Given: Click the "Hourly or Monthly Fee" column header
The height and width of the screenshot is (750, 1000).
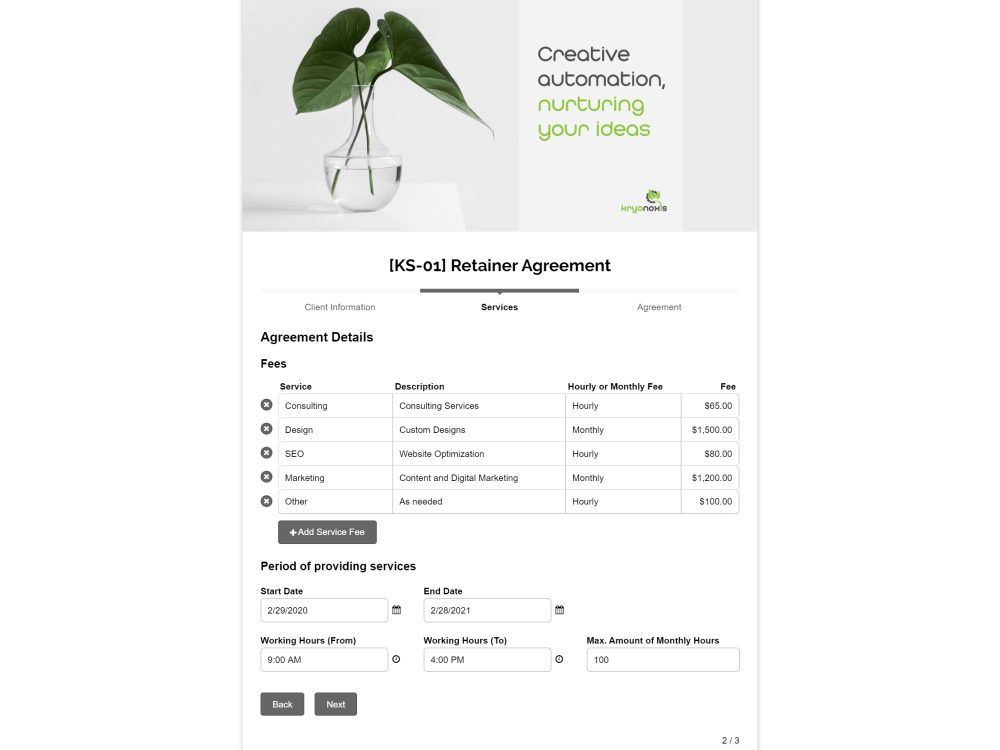Looking at the screenshot, I should [x=615, y=386].
